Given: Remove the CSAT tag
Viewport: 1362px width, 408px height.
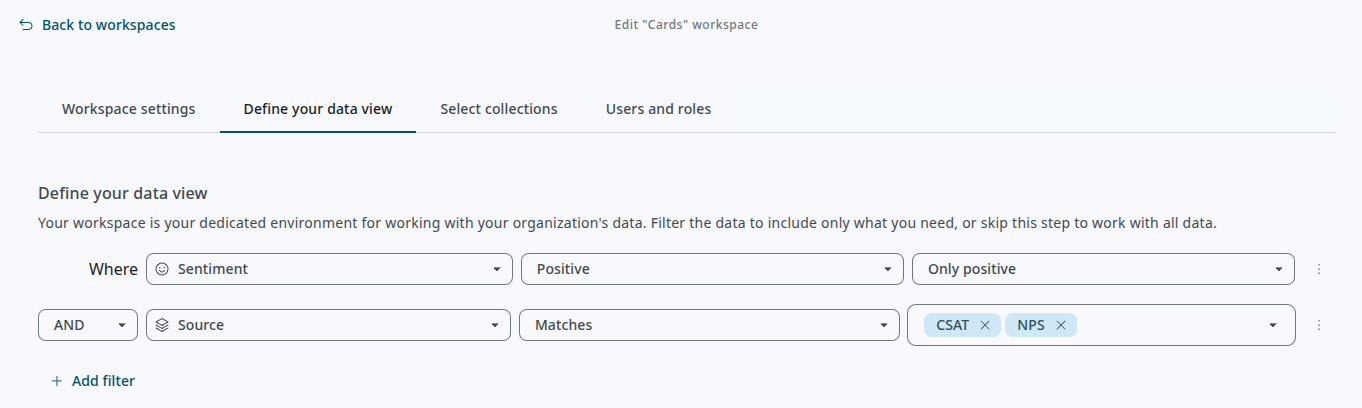Looking at the screenshot, I should 985,325.
